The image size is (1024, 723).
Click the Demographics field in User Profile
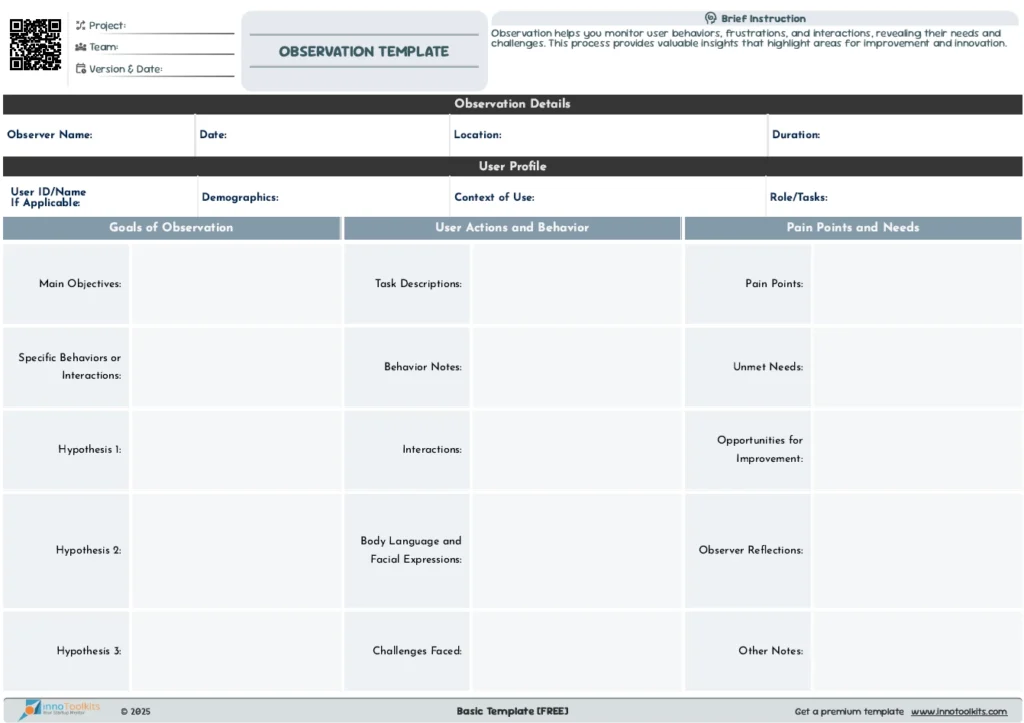coord(360,198)
